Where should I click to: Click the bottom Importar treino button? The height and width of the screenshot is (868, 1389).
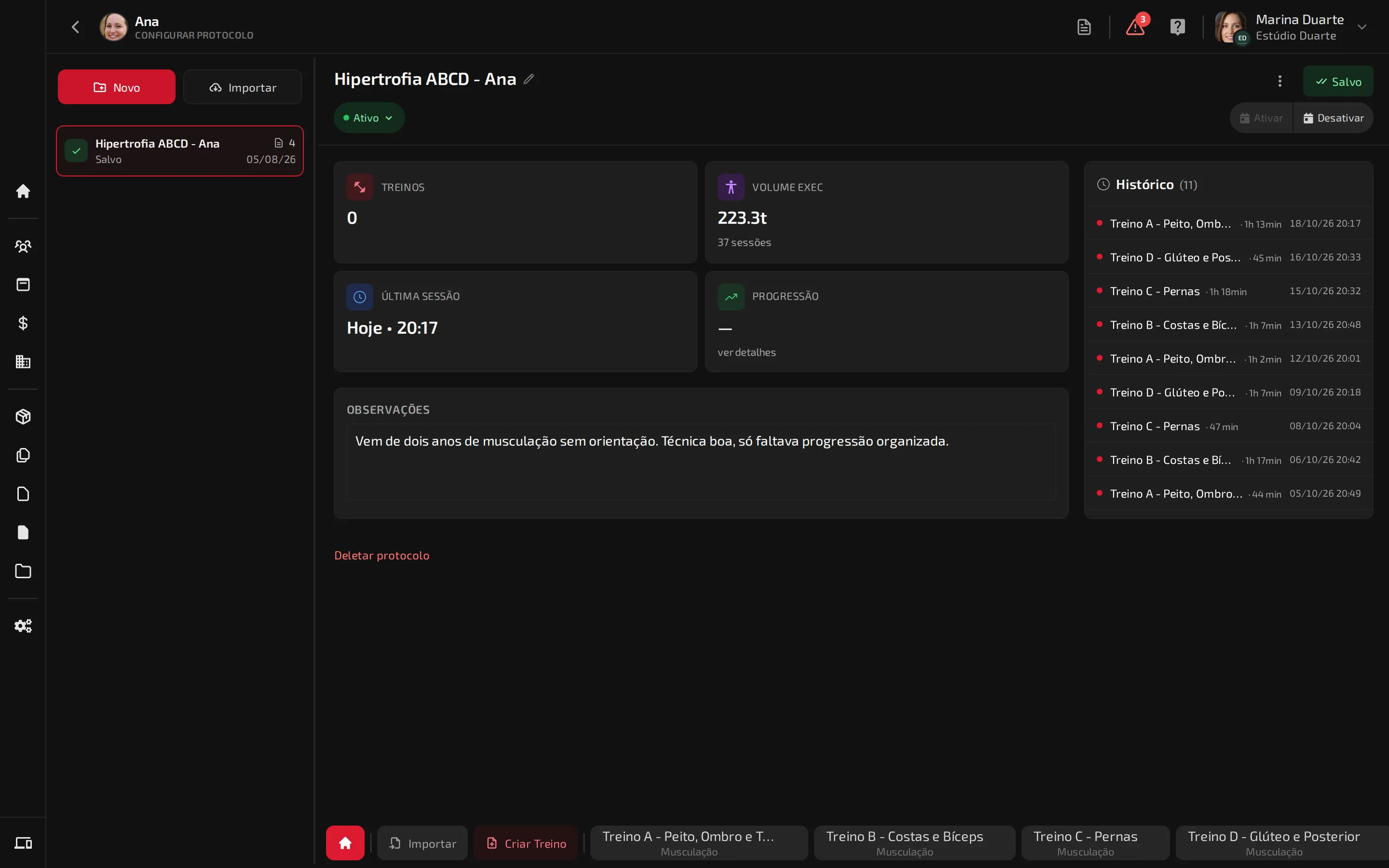(422, 843)
